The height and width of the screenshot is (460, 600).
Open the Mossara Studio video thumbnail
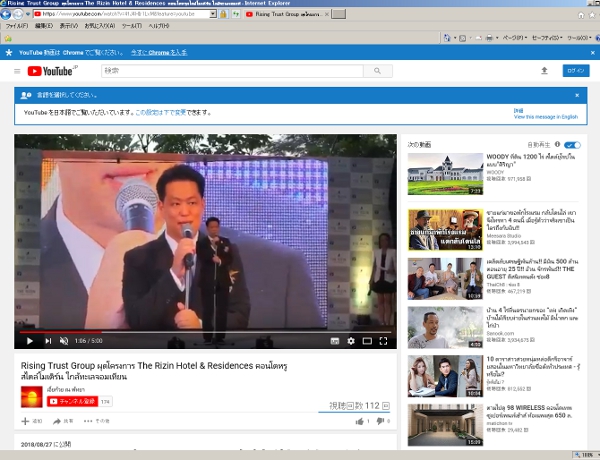(x=445, y=230)
